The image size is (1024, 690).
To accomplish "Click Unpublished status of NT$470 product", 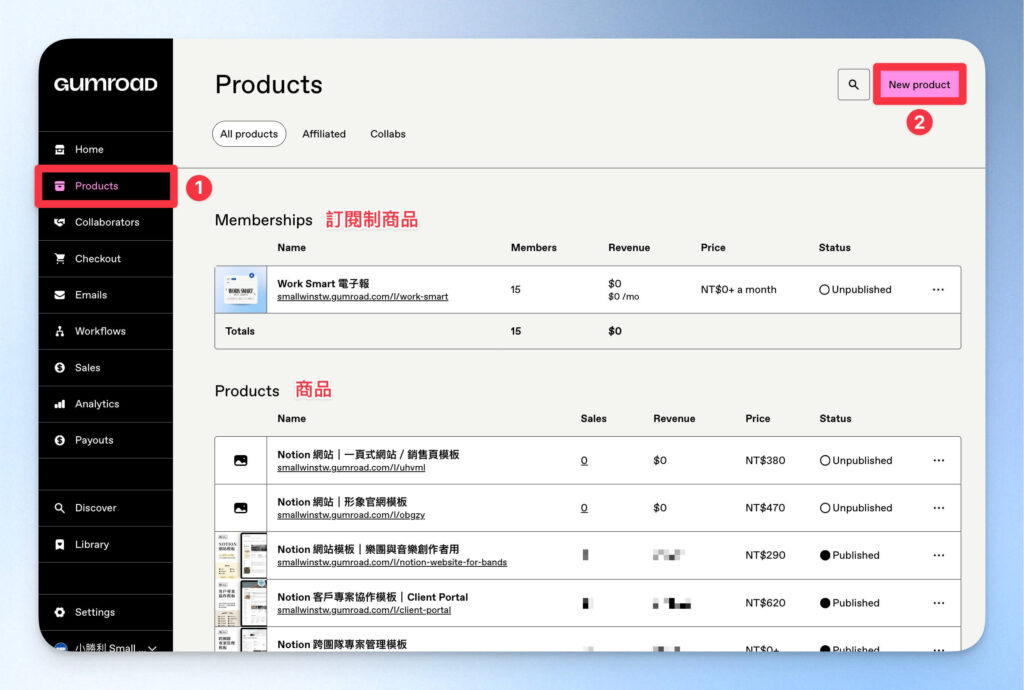I will [x=856, y=508].
